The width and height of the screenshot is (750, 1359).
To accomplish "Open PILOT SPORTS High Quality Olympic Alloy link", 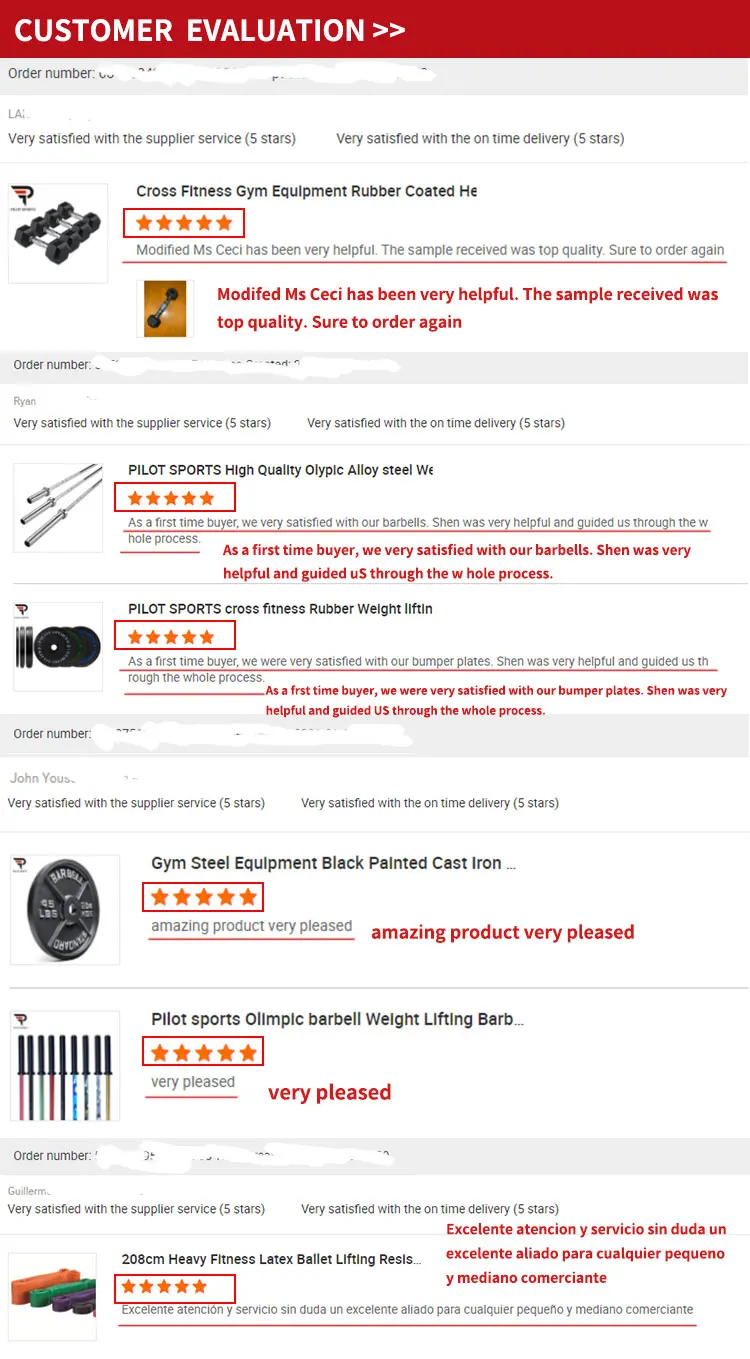I will (280, 470).
